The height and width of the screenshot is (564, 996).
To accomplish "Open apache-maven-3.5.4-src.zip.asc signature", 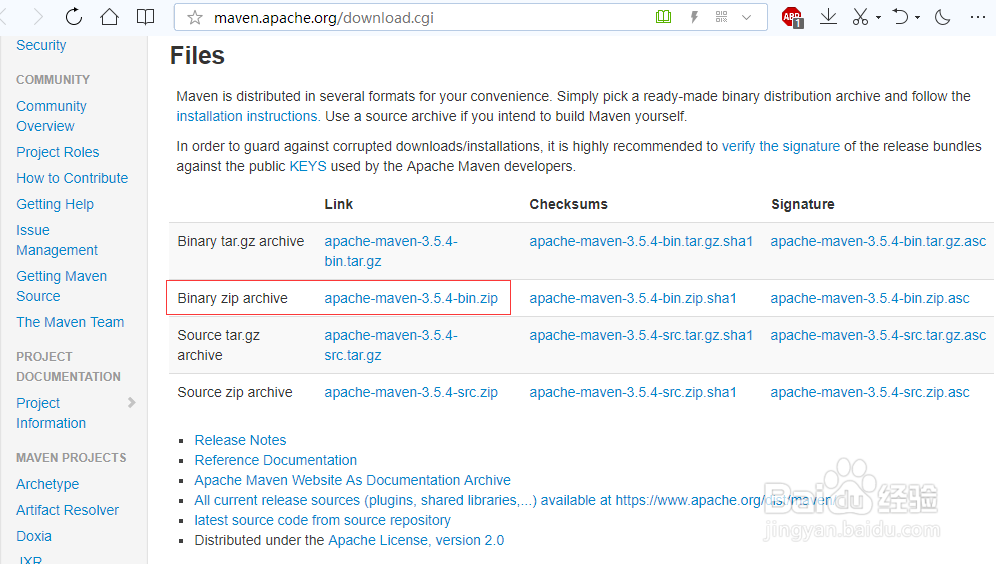I will 870,393.
